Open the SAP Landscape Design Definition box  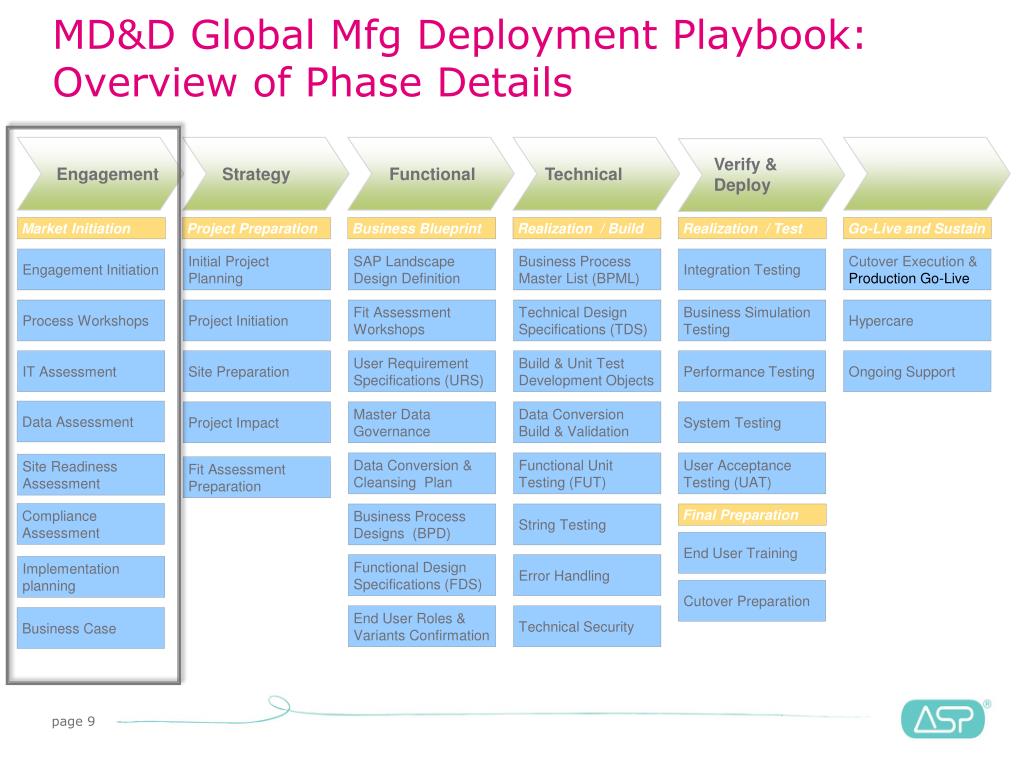[422, 269]
